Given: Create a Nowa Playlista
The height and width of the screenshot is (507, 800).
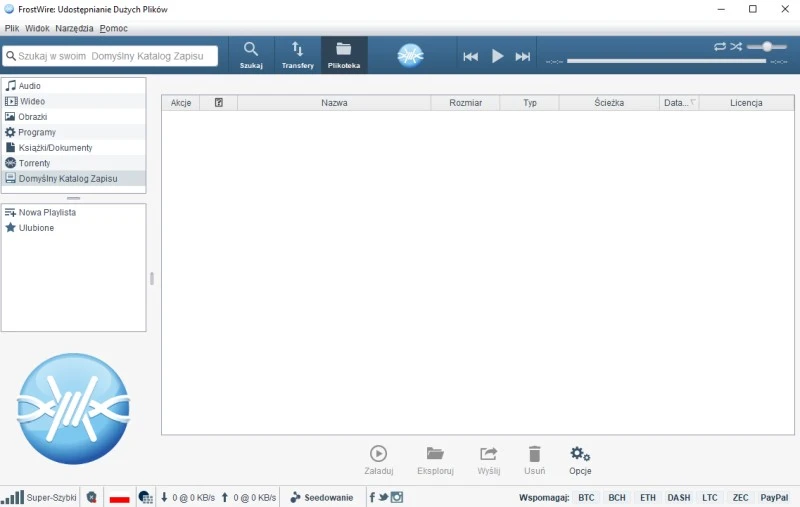Looking at the screenshot, I should (73, 212).
